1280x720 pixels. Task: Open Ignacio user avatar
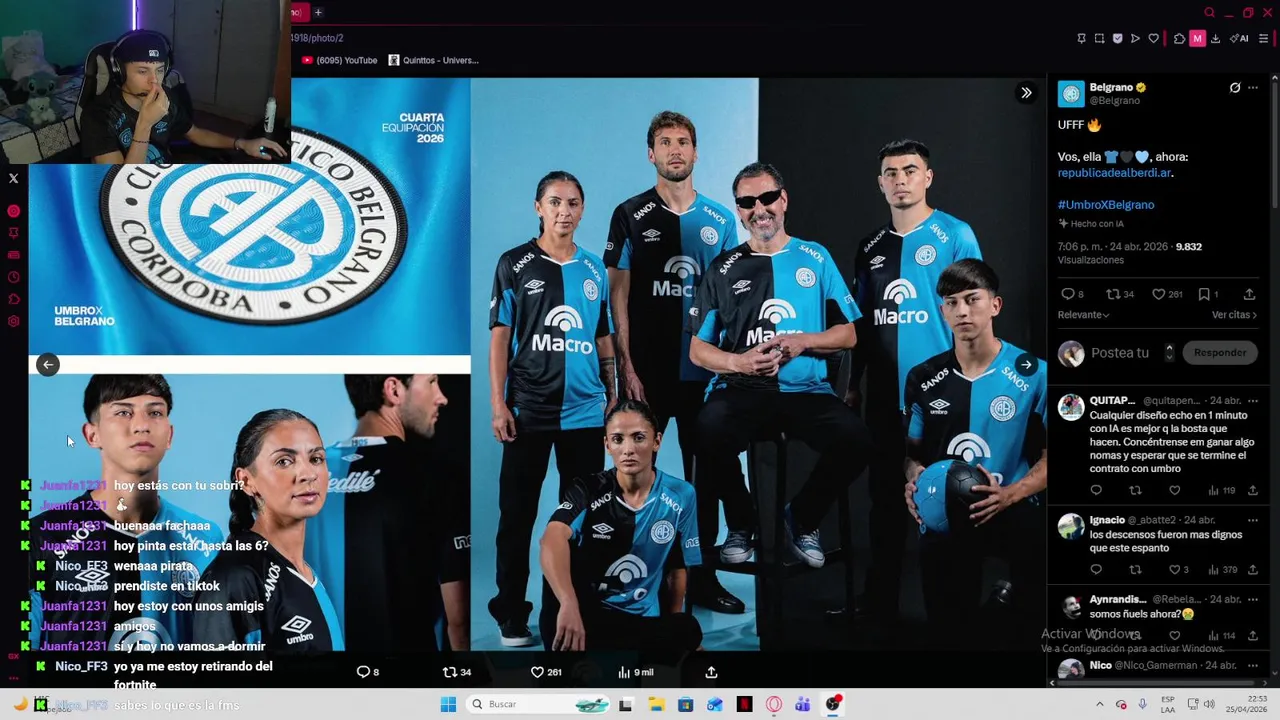1071,526
